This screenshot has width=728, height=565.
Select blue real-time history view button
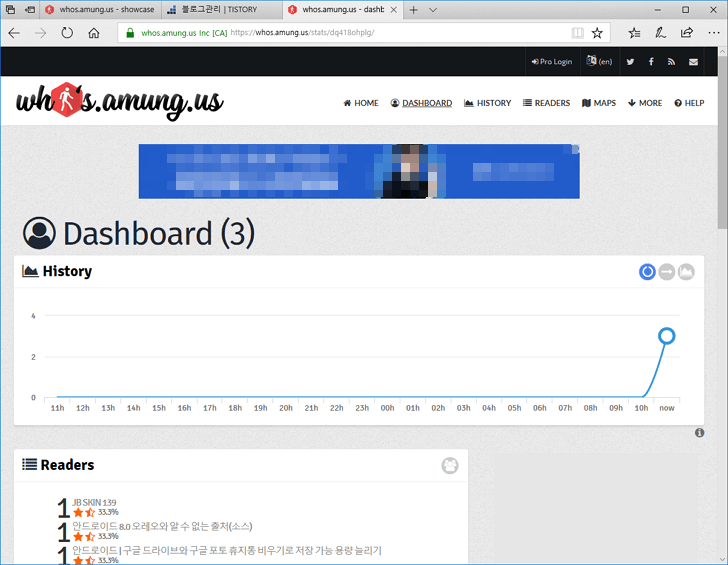click(x=647, y=272)
